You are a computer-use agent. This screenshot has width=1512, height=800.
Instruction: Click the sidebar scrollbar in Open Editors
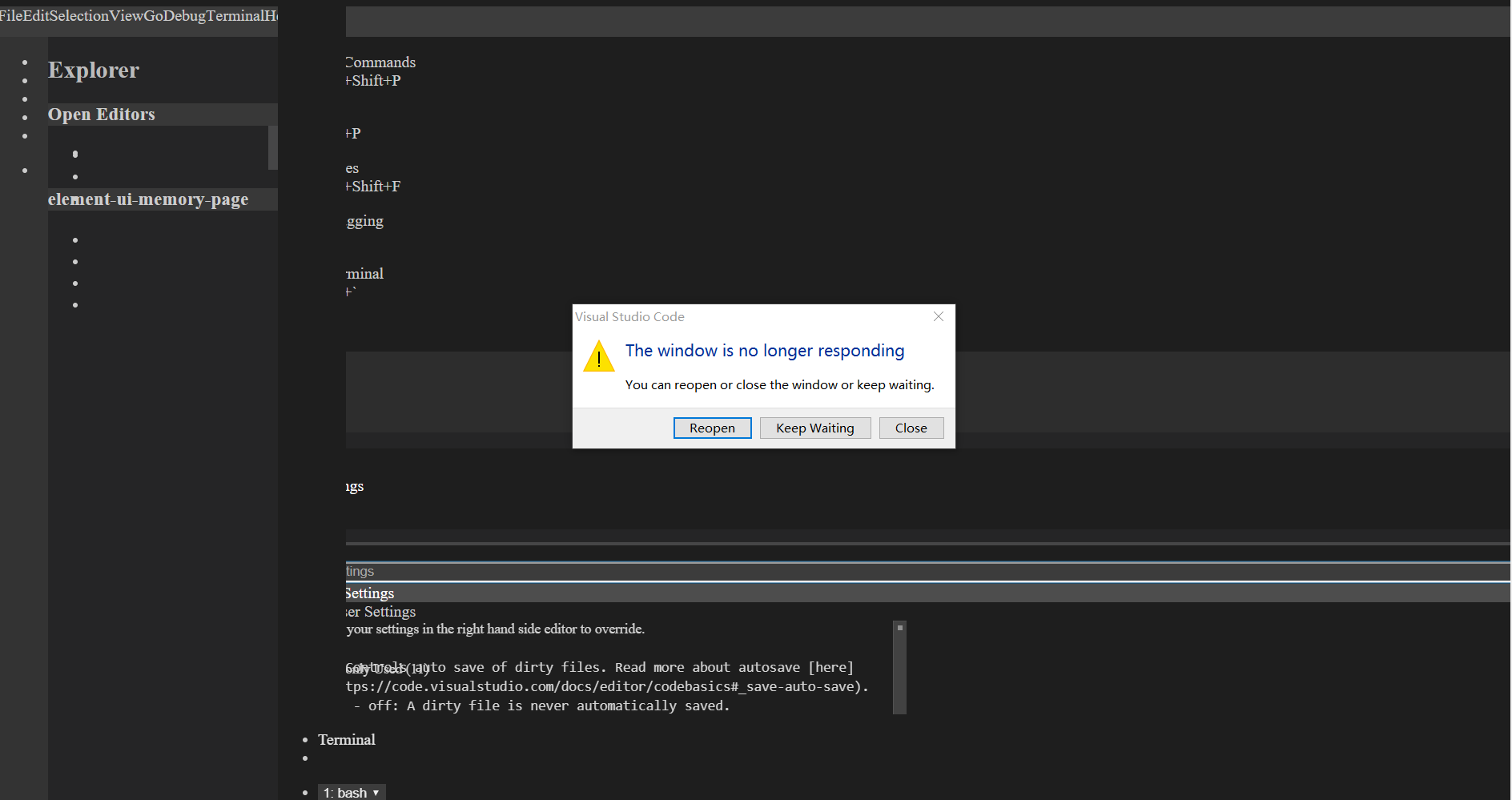pyautogui.click(x=274, y=148)
